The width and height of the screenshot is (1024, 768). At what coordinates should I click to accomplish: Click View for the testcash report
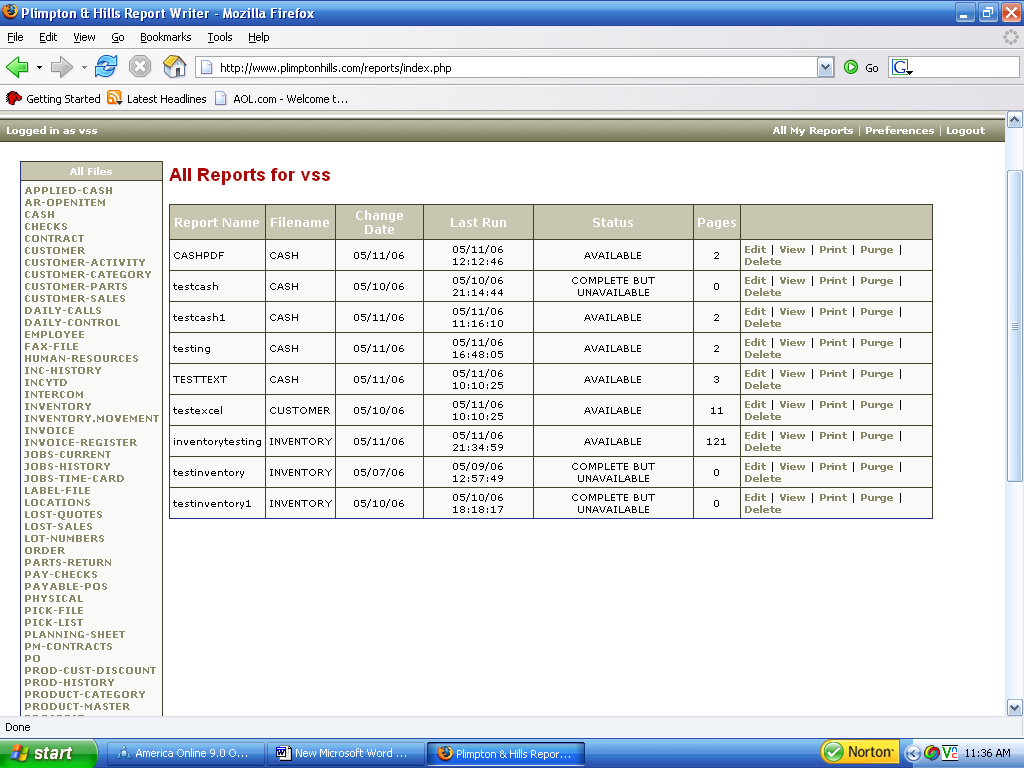[792, 280]
